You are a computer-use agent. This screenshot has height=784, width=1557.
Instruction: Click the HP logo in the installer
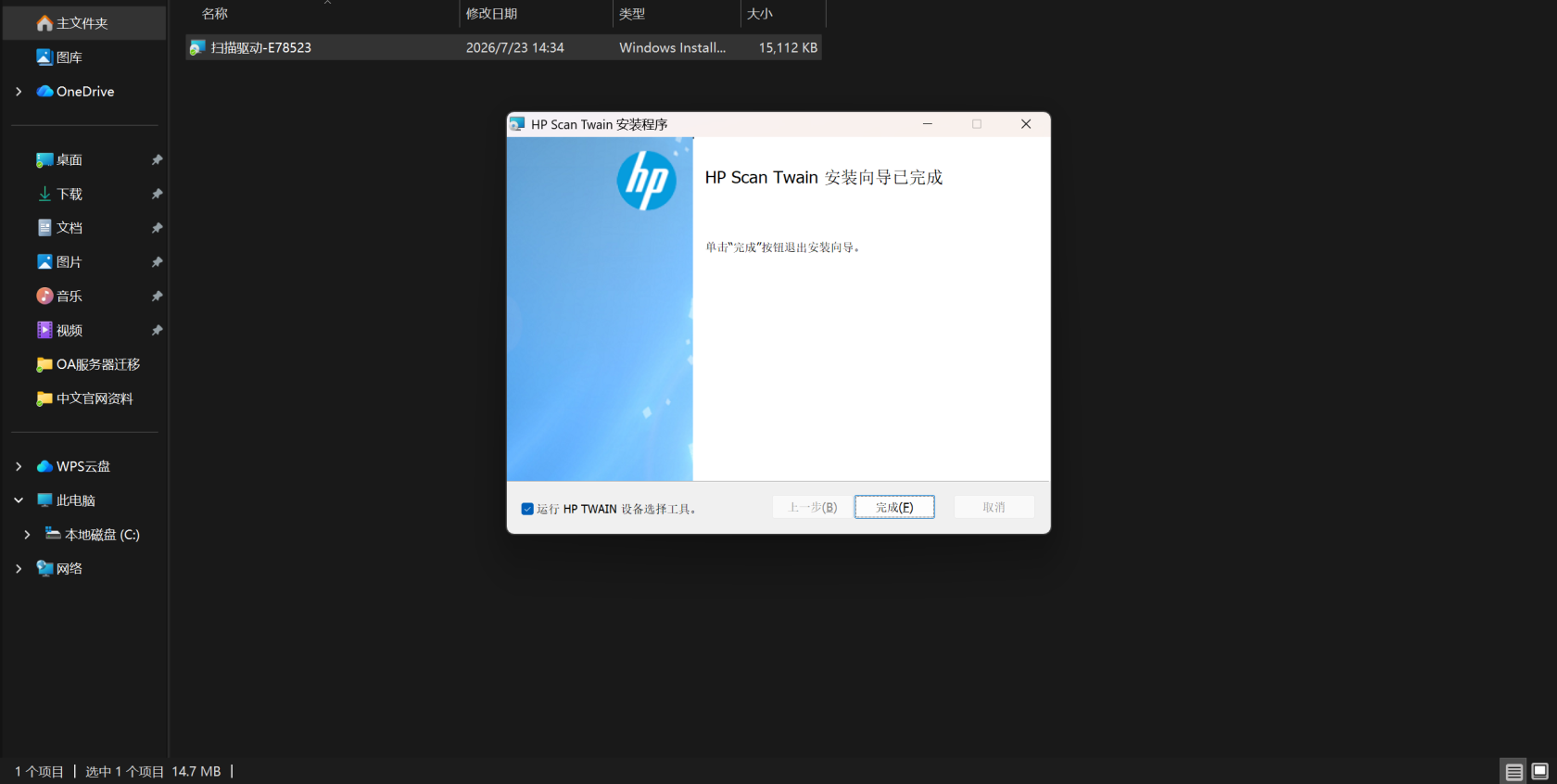click(647, 181)
